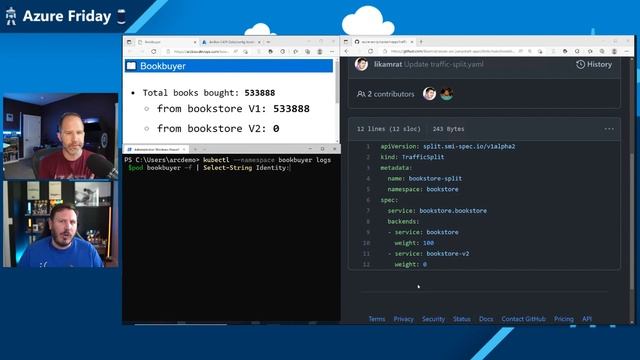Click likamrat's avatar beside the commit message

[361, 64]
